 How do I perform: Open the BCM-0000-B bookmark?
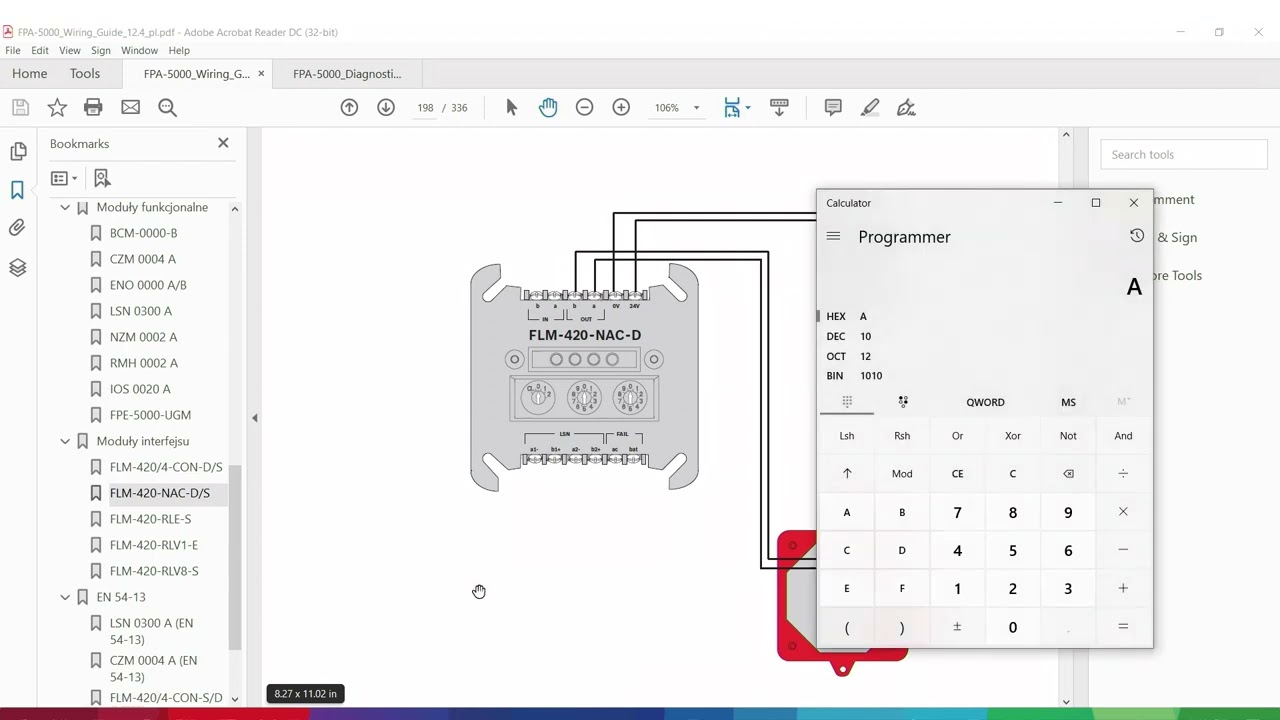pyautogui.click(x=143, y=233)
